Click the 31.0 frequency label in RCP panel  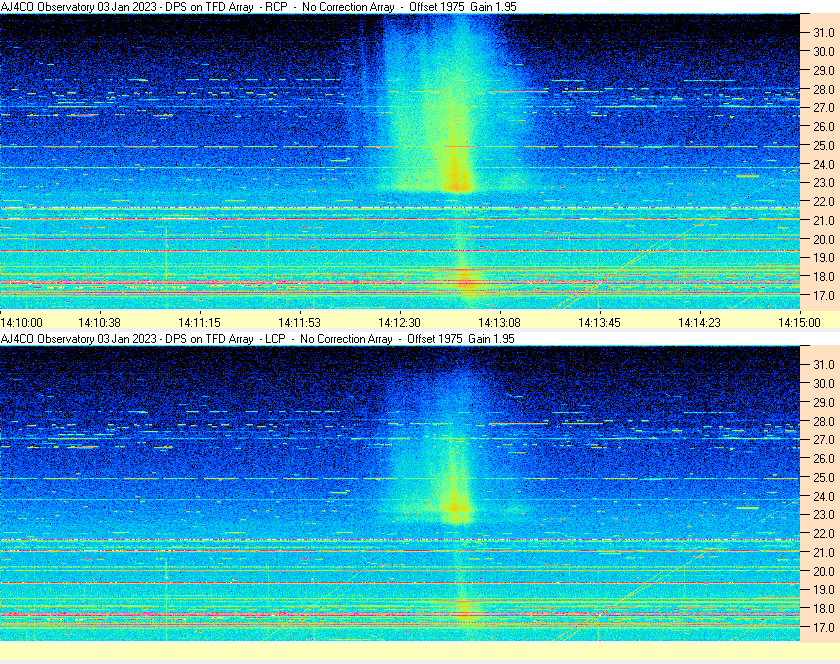click(x=824, y=33)
